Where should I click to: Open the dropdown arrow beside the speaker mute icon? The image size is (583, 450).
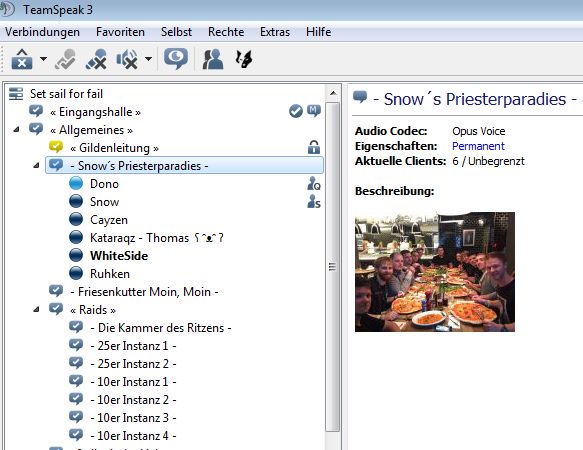point(148,59)
